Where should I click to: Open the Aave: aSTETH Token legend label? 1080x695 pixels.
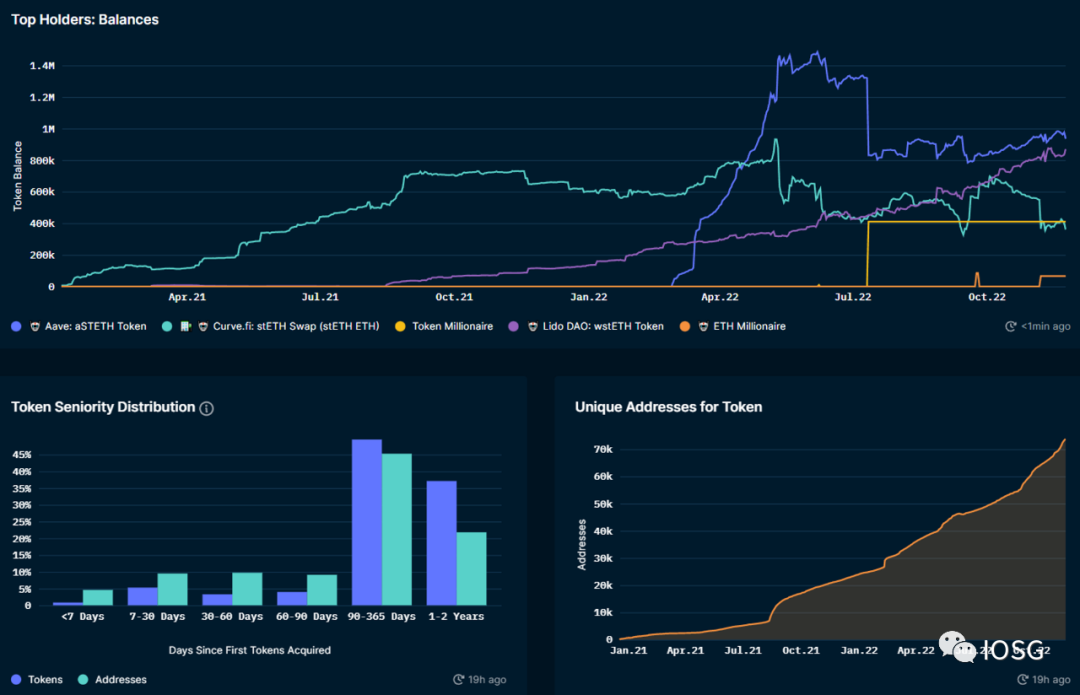(96, 326)
